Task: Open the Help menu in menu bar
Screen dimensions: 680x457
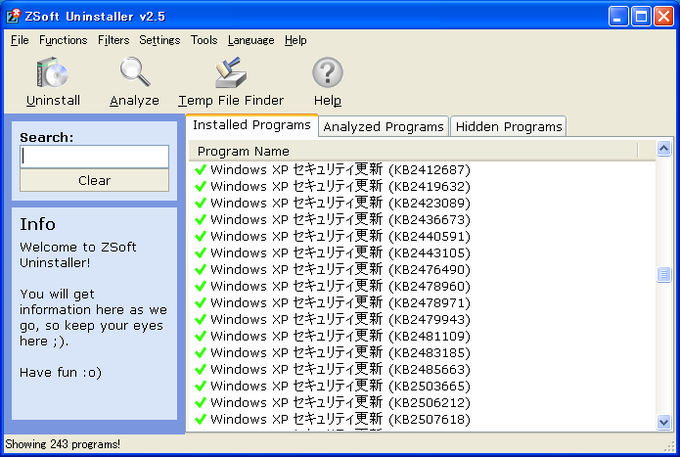Action: 295,40
